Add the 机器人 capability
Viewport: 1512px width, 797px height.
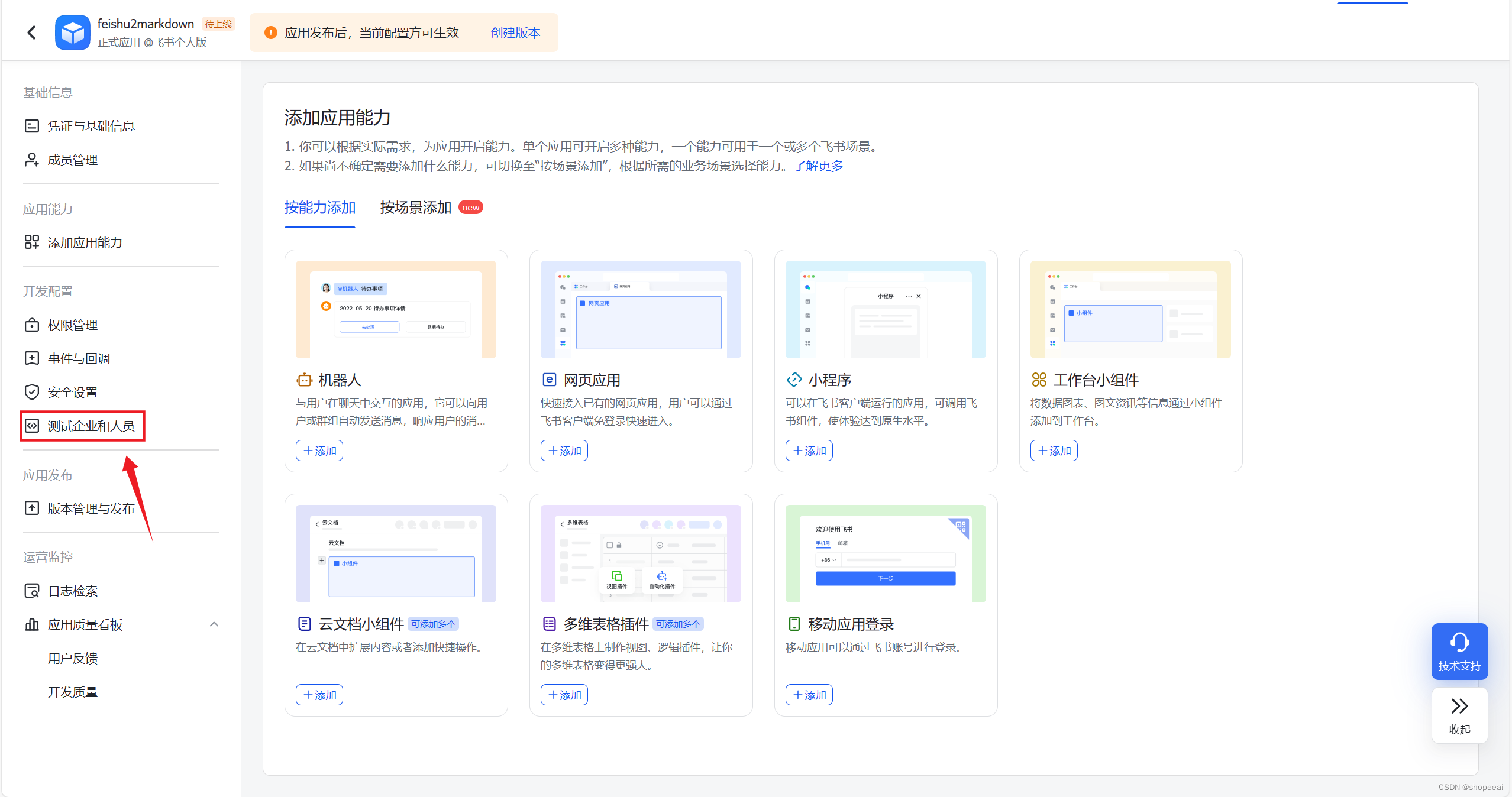[x=319, y=451]
